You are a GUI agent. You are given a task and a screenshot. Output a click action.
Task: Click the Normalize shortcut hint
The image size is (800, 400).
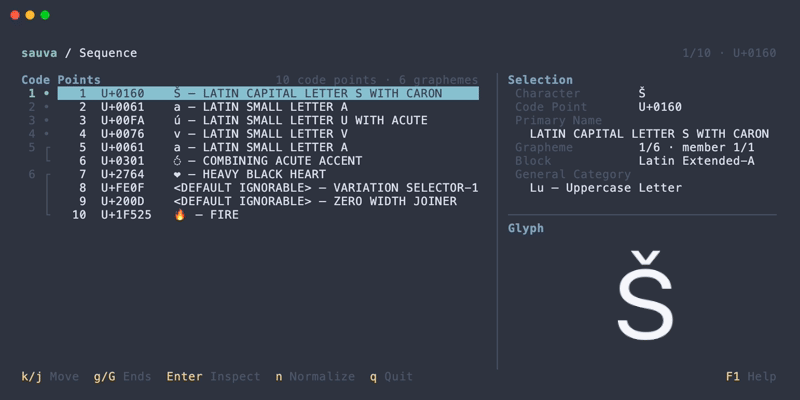click(315, 377)
